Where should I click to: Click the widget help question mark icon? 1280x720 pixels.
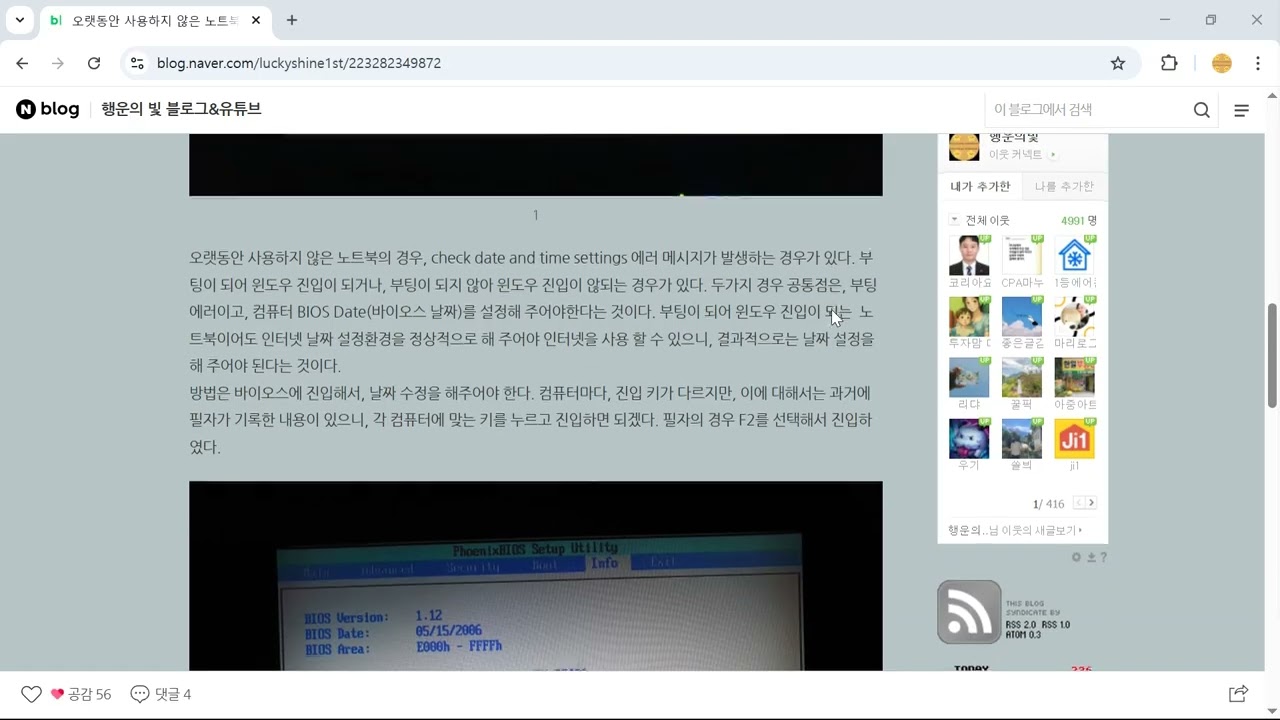pyautogui.click(x=1103, y=557)
